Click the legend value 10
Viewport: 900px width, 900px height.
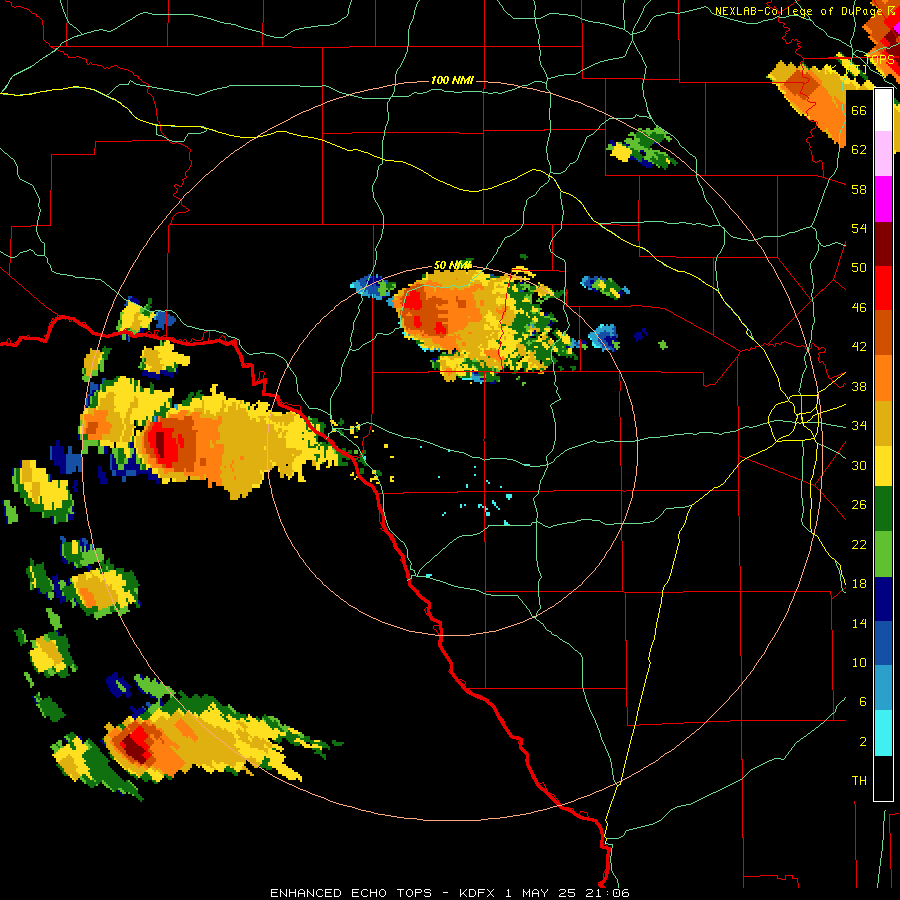(859, 662)
